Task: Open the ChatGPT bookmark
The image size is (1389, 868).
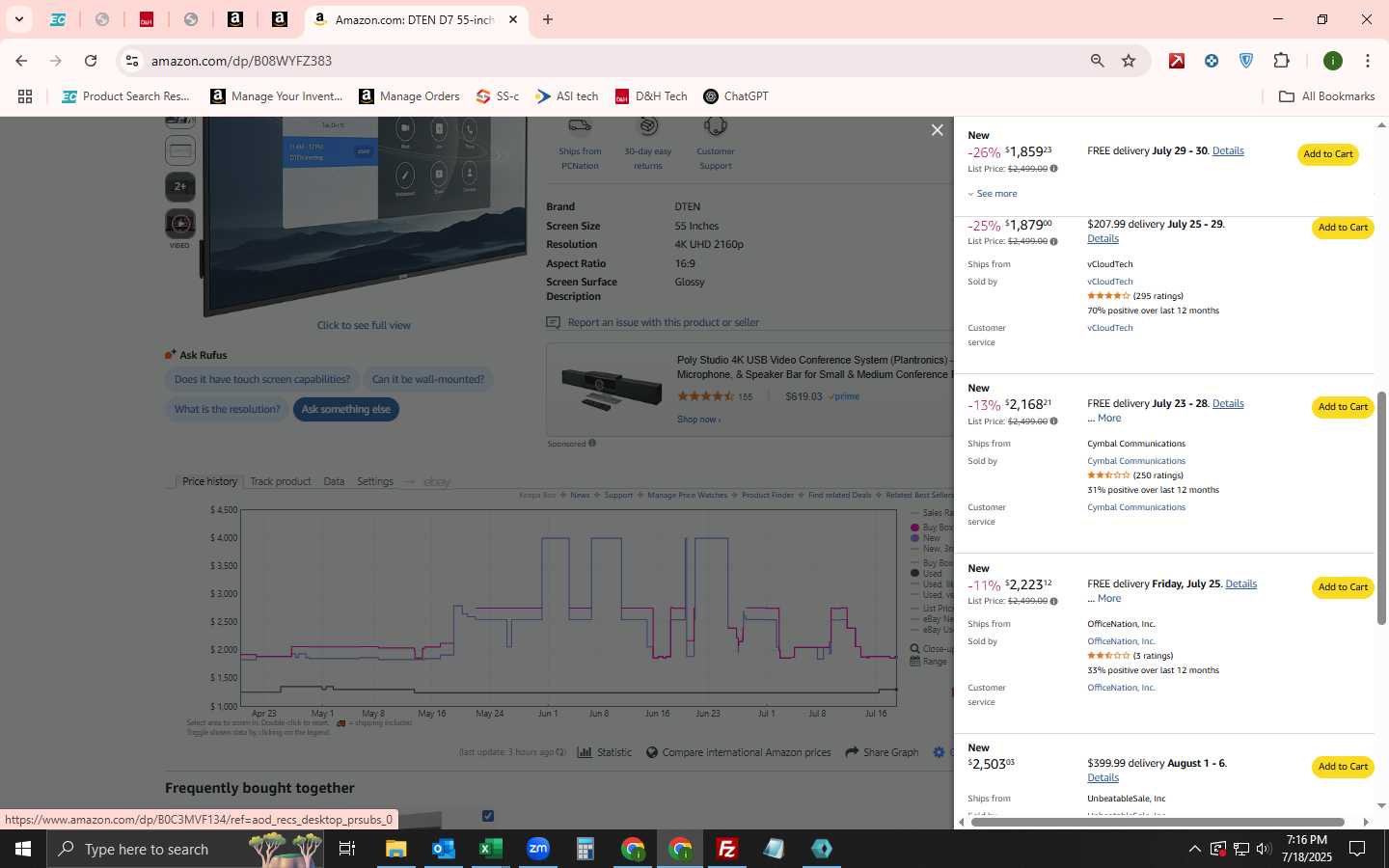Action: [x=736, y=96]
